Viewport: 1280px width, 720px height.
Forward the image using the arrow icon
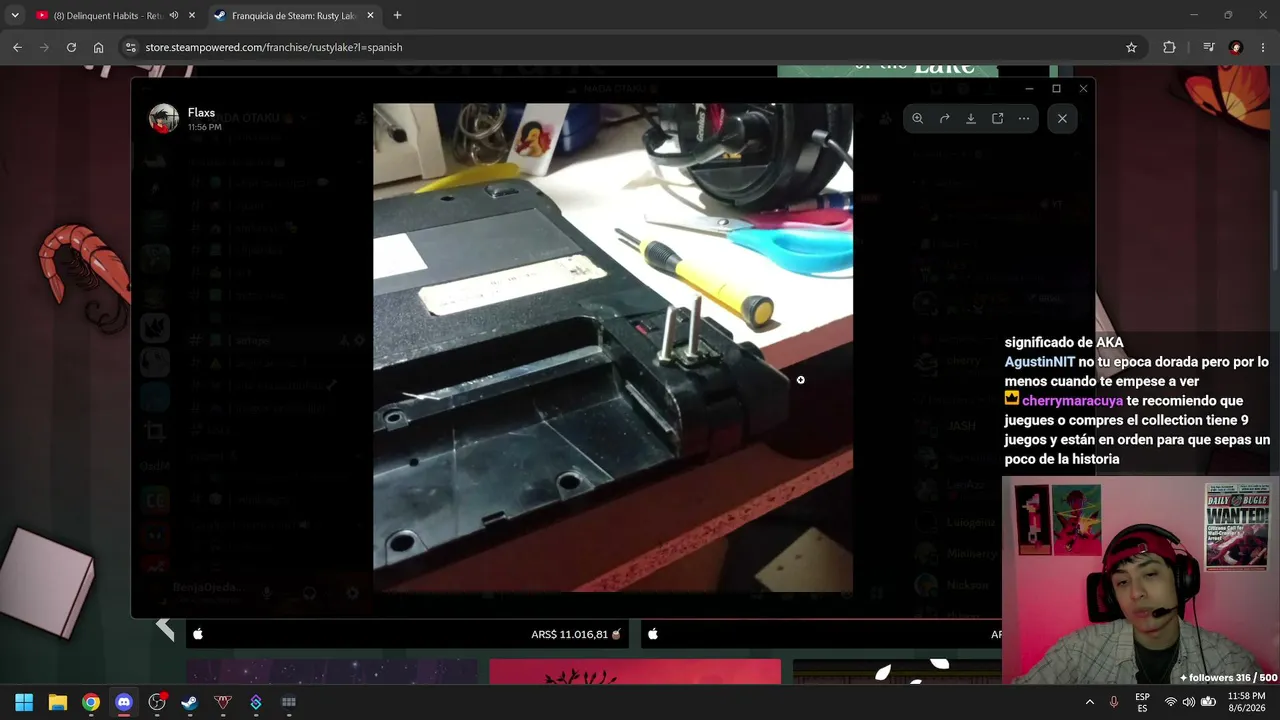click(x=944, y=118)
